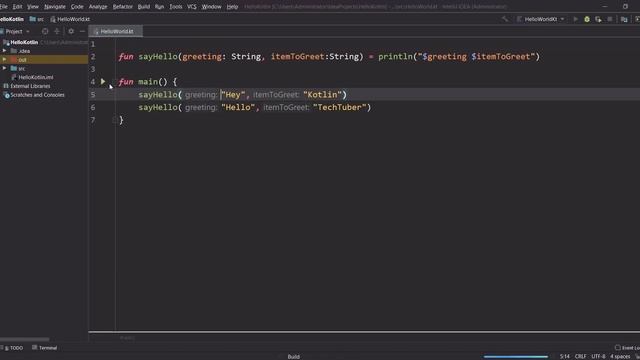The image size is (640, 360).
Task: Open the Edit menu
Action: coord(17,7)
